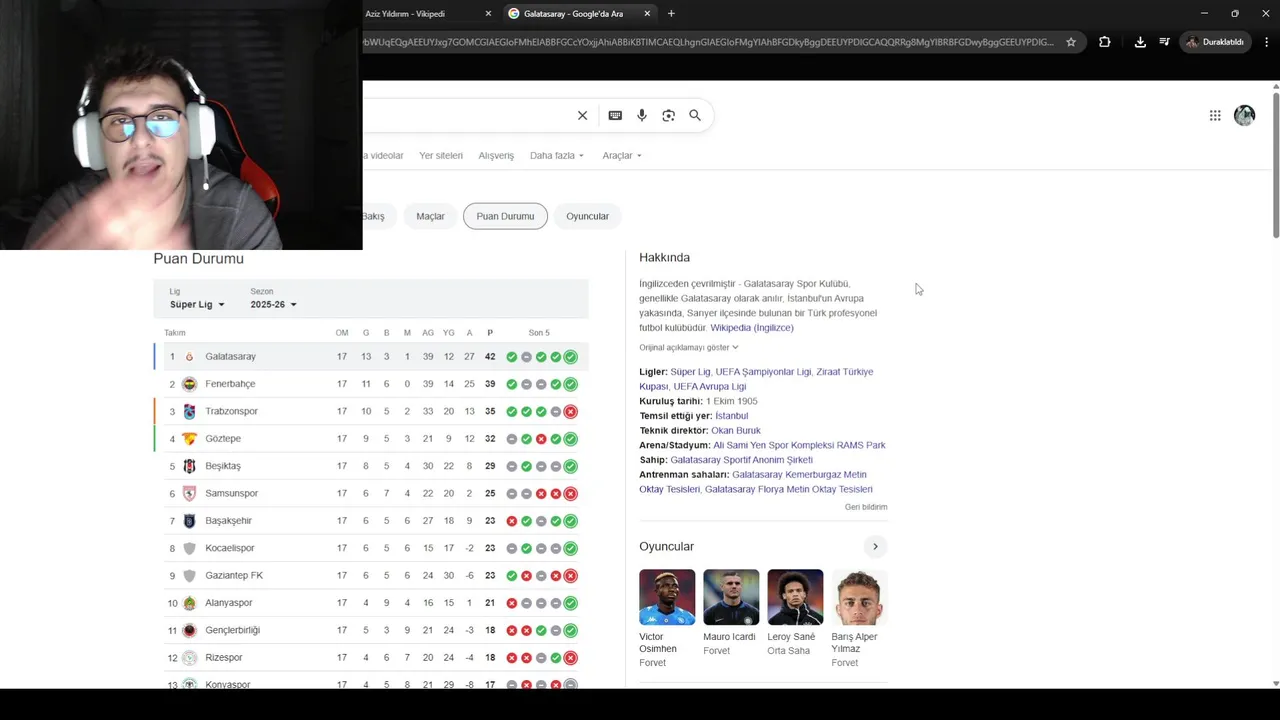Start voice search with the microphone icon
Image resolution: width=1280 pixels, height=720 pixels.
click(642, 115)
